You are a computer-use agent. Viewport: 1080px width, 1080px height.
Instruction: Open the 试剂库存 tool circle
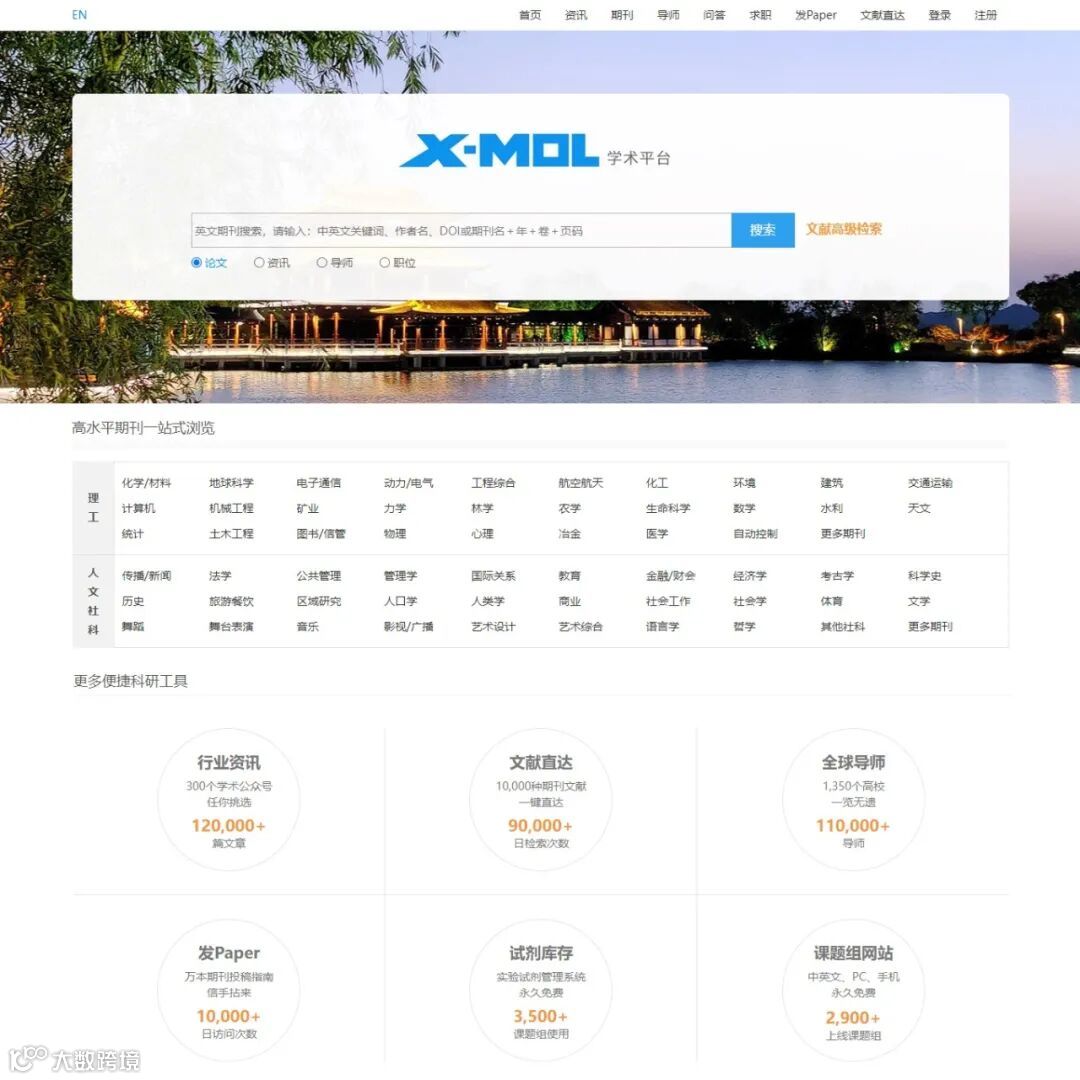541,990
